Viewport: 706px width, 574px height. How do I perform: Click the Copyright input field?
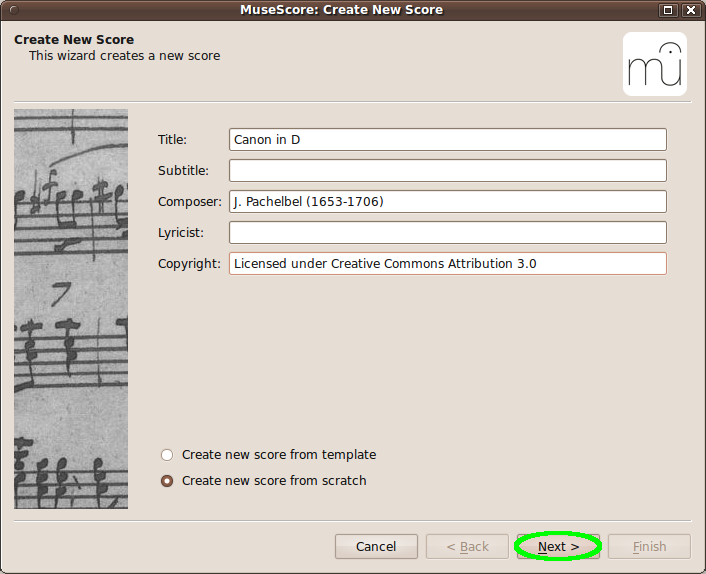click(448, 263)
